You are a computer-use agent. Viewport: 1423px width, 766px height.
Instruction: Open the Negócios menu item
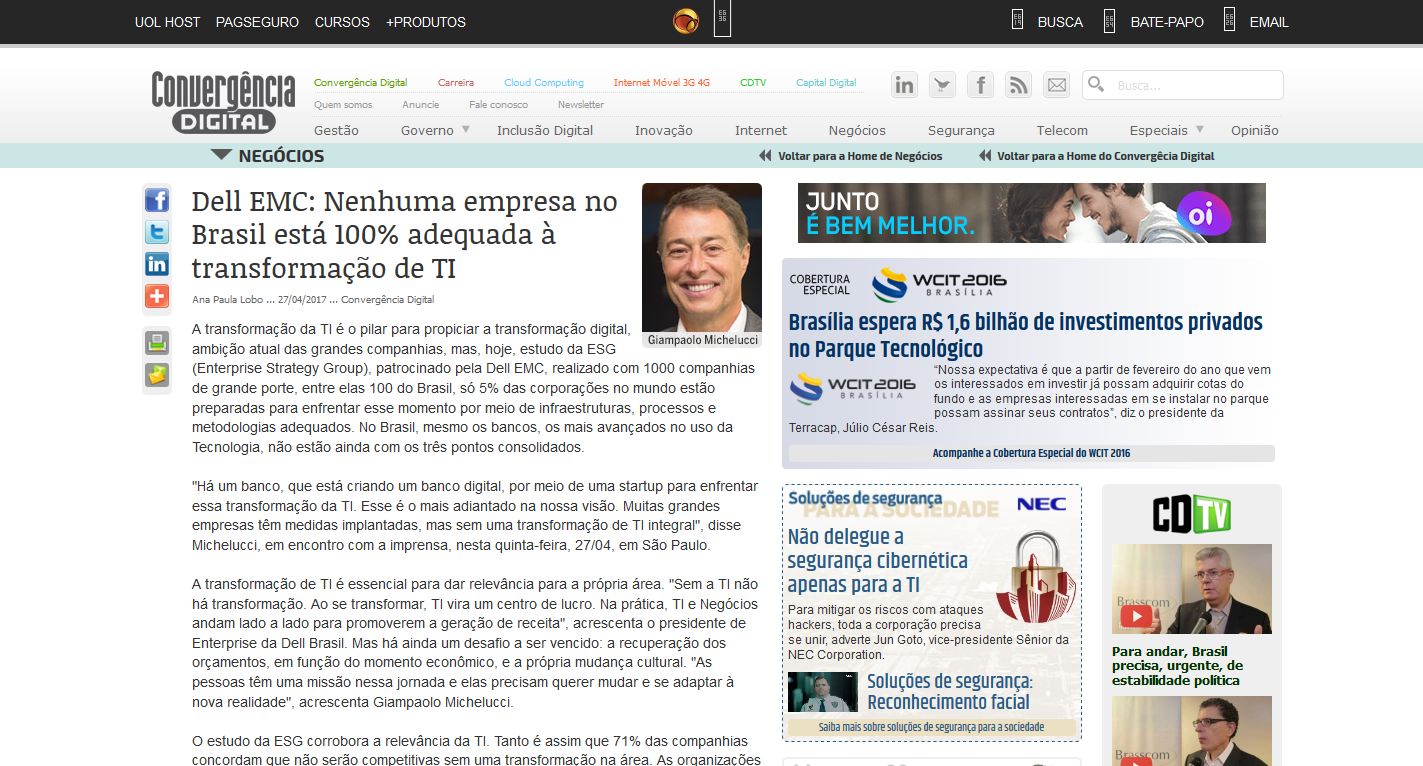click(857, 130)
